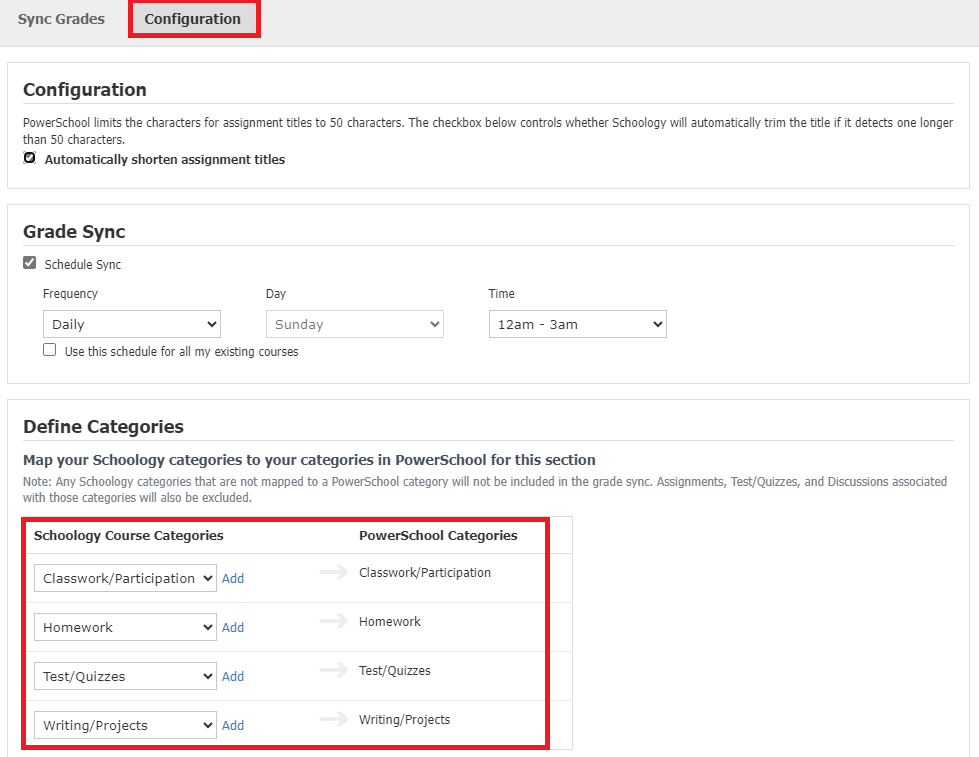The width and height of the screenshot is (979, 757).
Task: Expand the Test/Quizzes category dropdown
Action: click(x=125, y=676)
